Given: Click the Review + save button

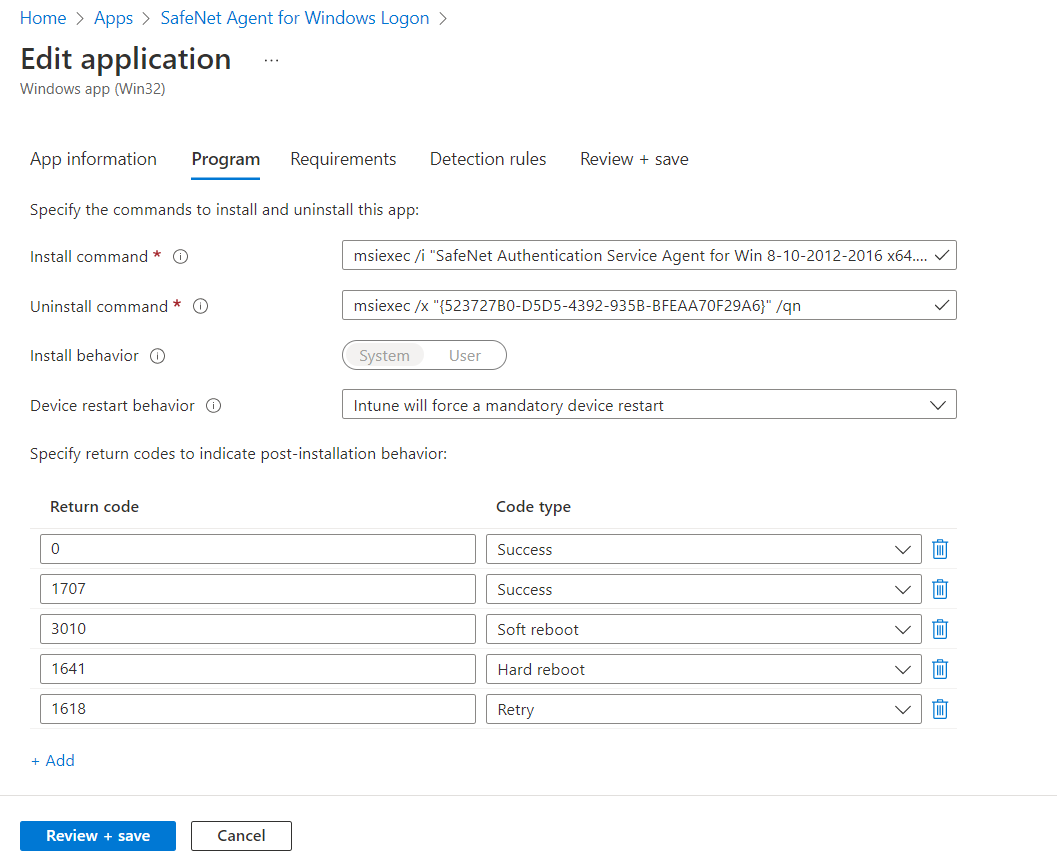Looking at the screenshot, I should [x=98, y=836].
